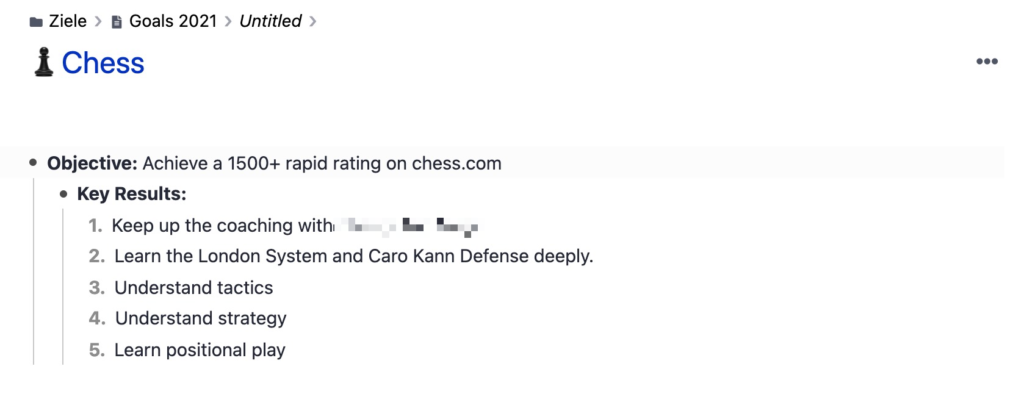1024x394 pixels.
Task: Click the Objective line about 1500+ rating
Action: coord(274,163)
